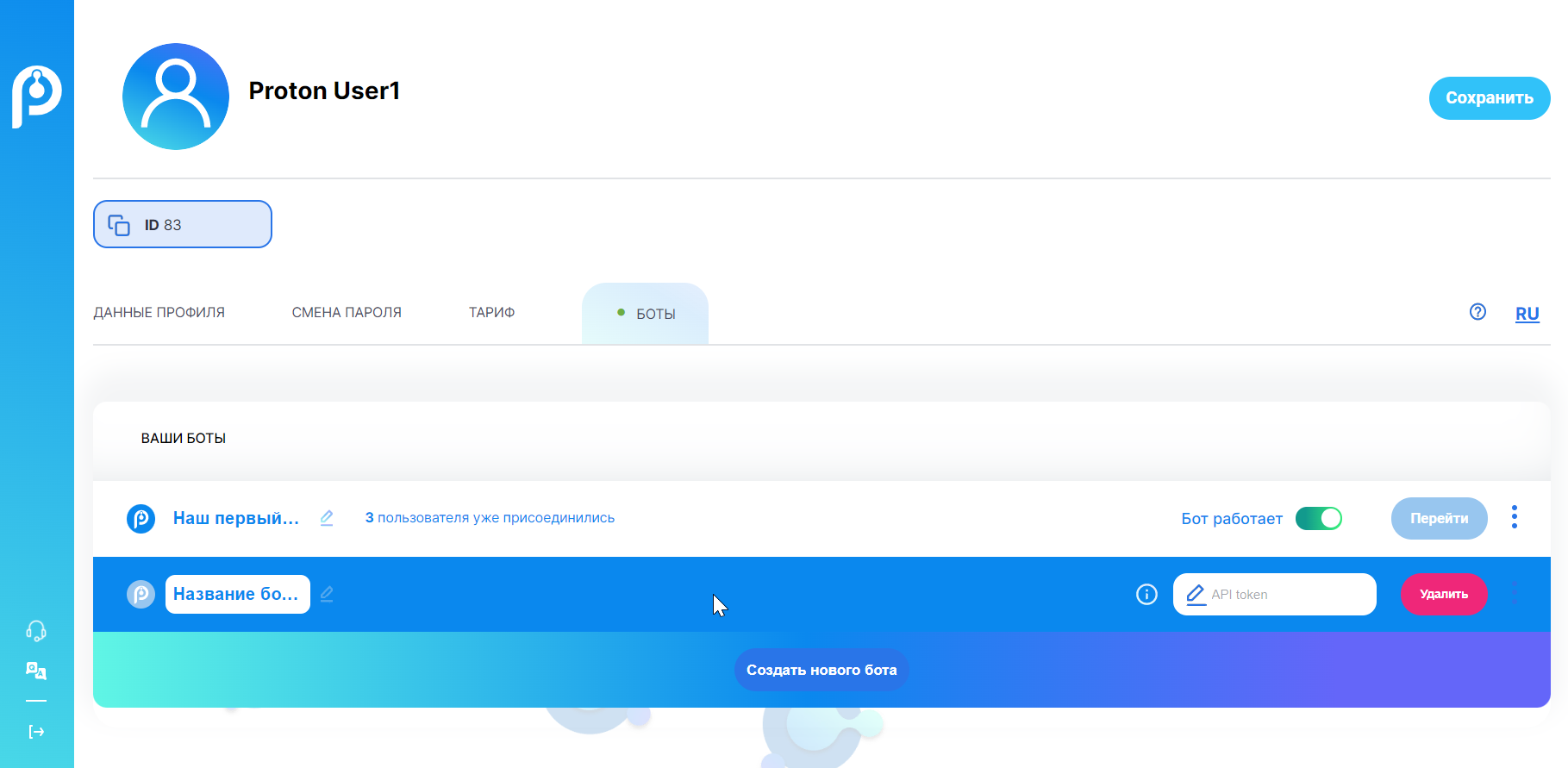
Task: Select the БОТЫ tab
Action: click(645, 314)
